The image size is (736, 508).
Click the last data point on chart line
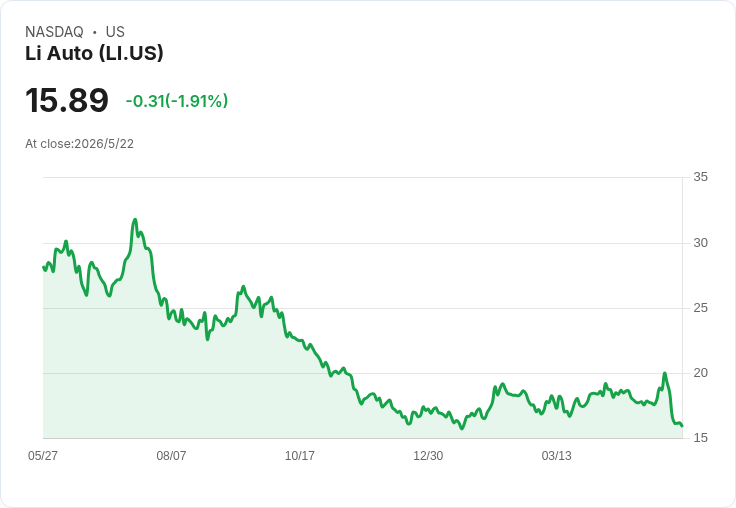click(682, 426)
